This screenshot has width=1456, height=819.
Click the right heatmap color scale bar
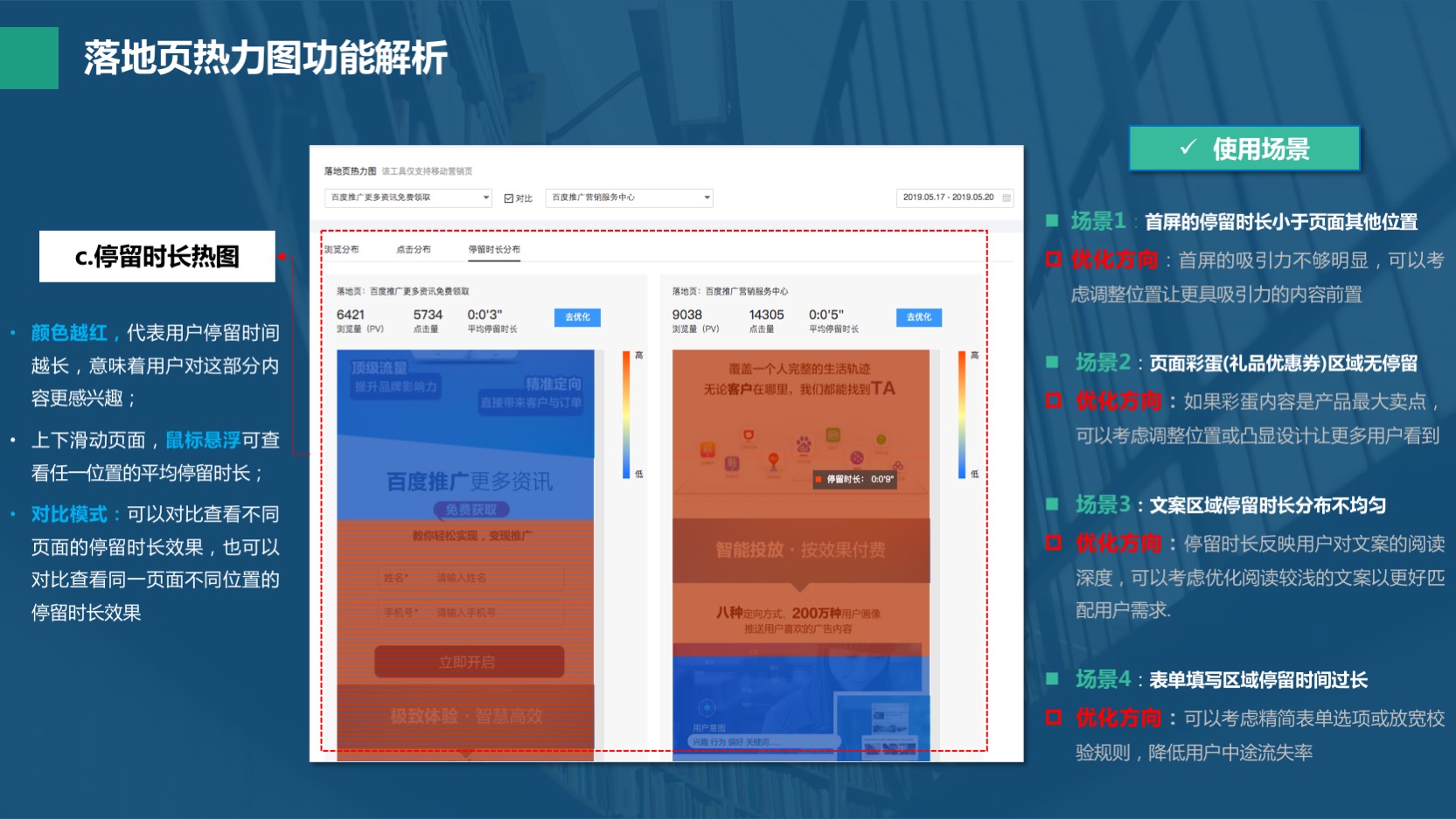coord(962,414)
